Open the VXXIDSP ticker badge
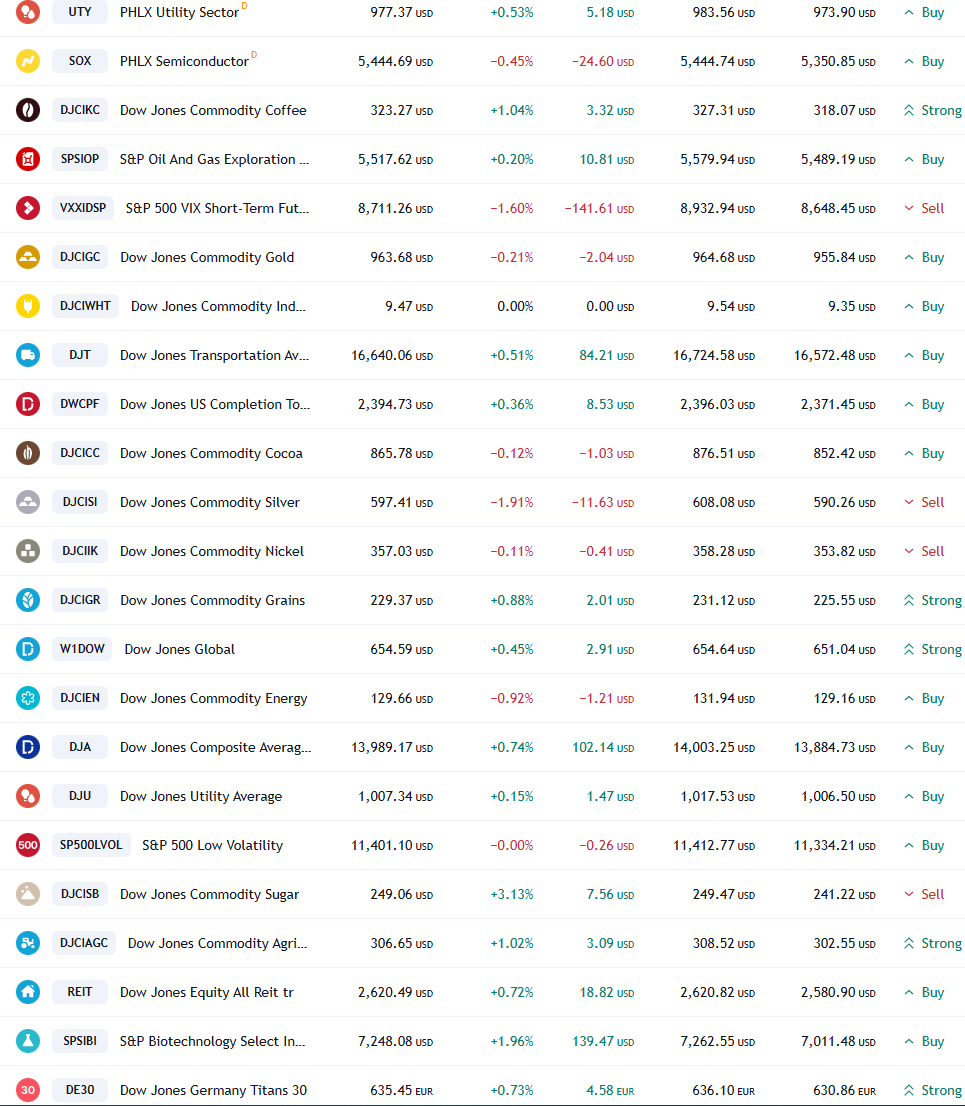965x1106 pixels. (x=83, y=208)
